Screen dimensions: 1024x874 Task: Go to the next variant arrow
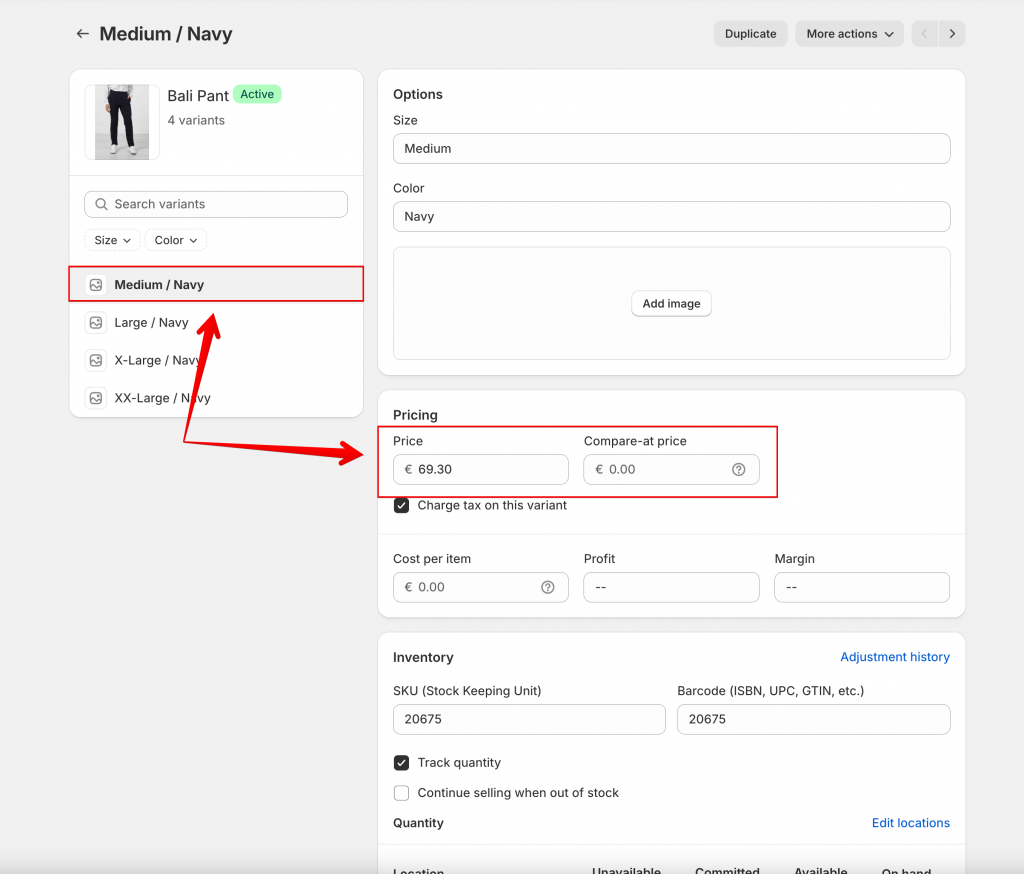click(x=952, y=33)
